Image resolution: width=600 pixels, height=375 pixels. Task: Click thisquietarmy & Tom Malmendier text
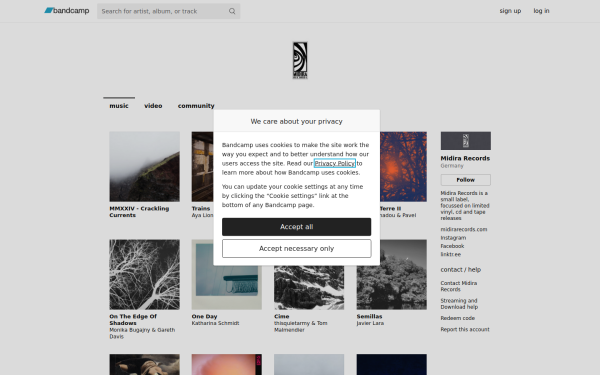(300, 326)
